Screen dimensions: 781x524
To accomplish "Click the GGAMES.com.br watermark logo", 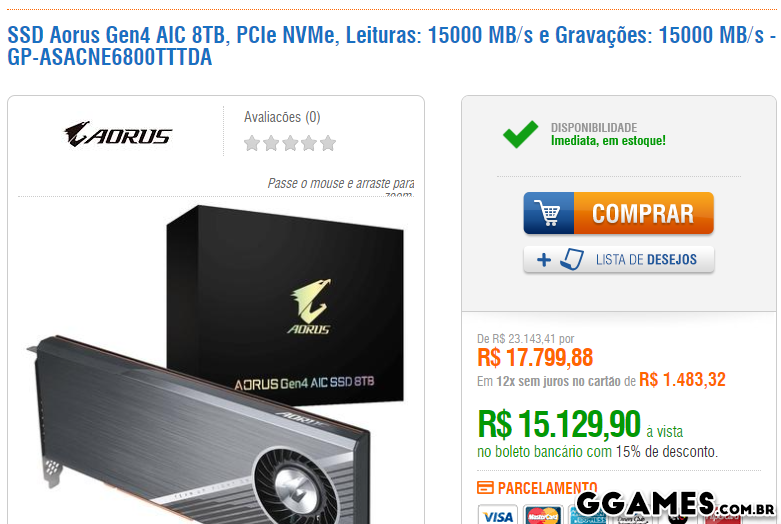I will click(x=675, y=504).
